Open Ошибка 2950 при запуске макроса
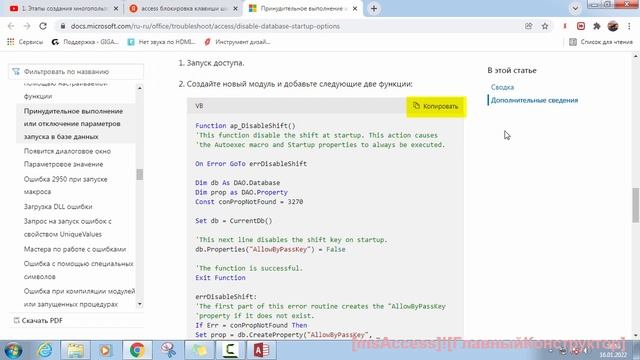This screenshot has height=360, width=640. pyautogui.click(x=65, y=185)
